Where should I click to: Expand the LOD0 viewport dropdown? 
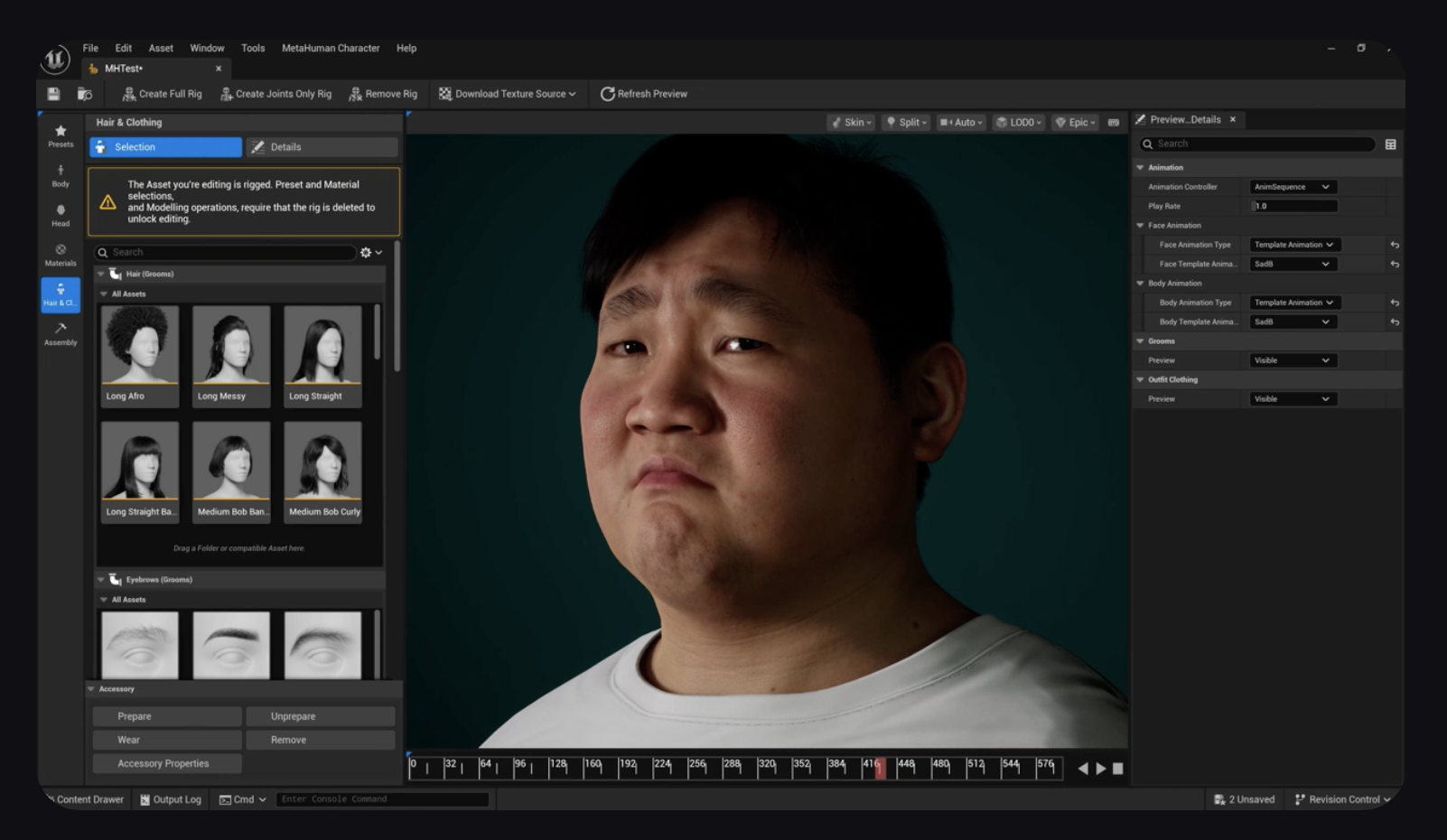pyautogui.click(x=1019, y=123)
